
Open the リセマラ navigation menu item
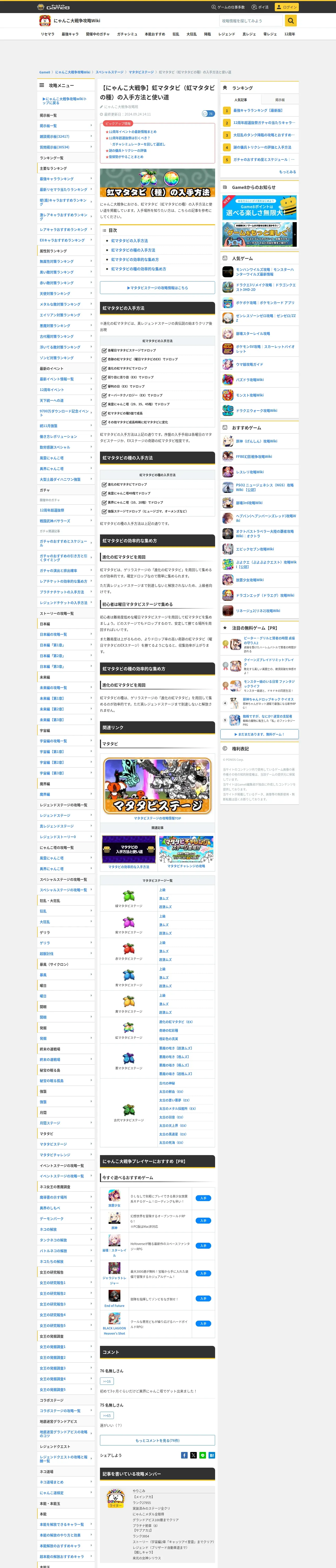pos(48,34)
